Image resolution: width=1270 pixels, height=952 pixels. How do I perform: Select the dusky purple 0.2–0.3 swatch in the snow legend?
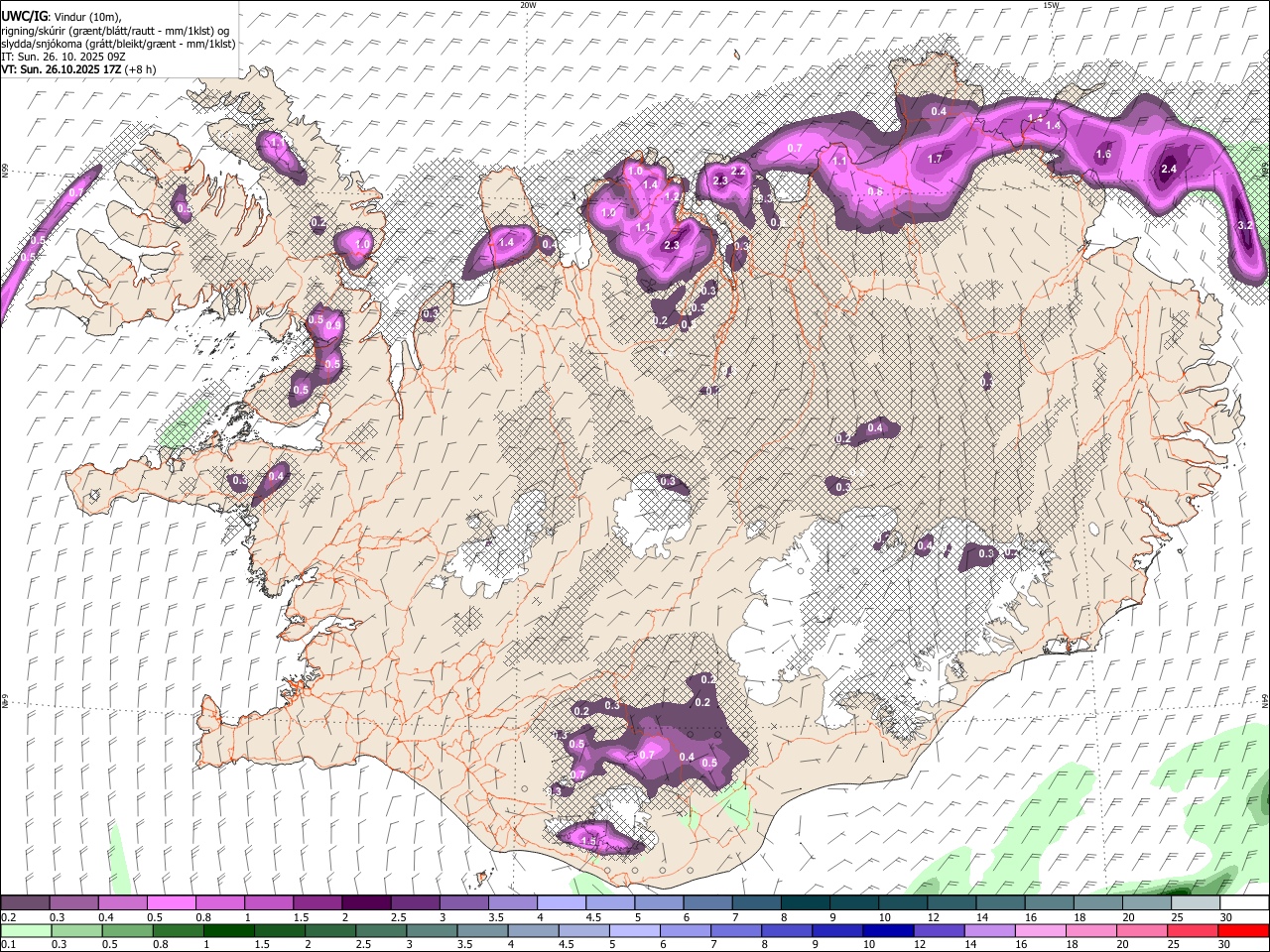pos(25,903)
